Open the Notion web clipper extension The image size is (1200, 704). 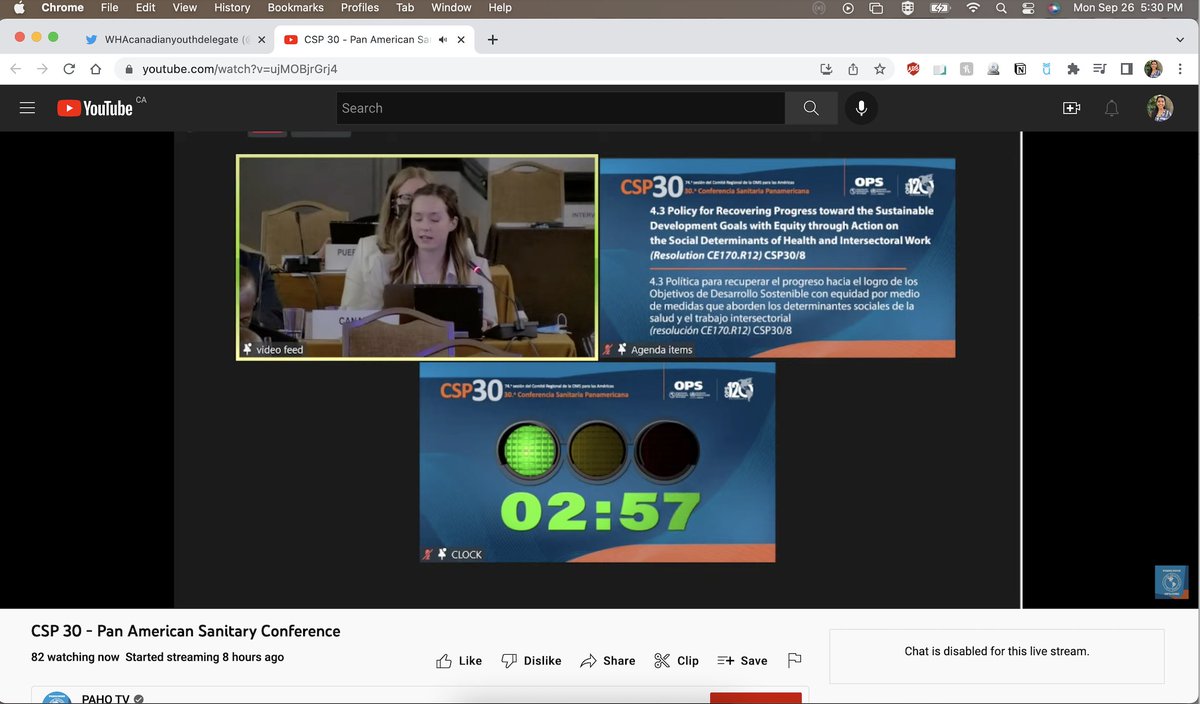tap(1020, 69)
